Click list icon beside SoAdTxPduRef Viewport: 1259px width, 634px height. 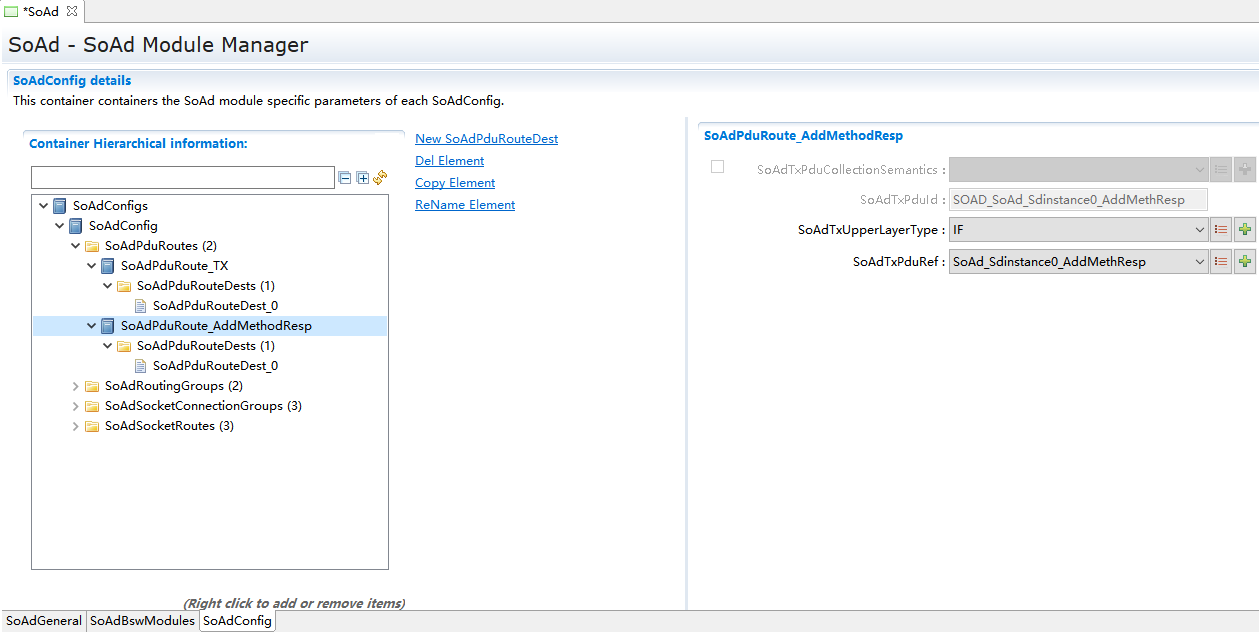pyautogui.click(x=1220, y=262)
